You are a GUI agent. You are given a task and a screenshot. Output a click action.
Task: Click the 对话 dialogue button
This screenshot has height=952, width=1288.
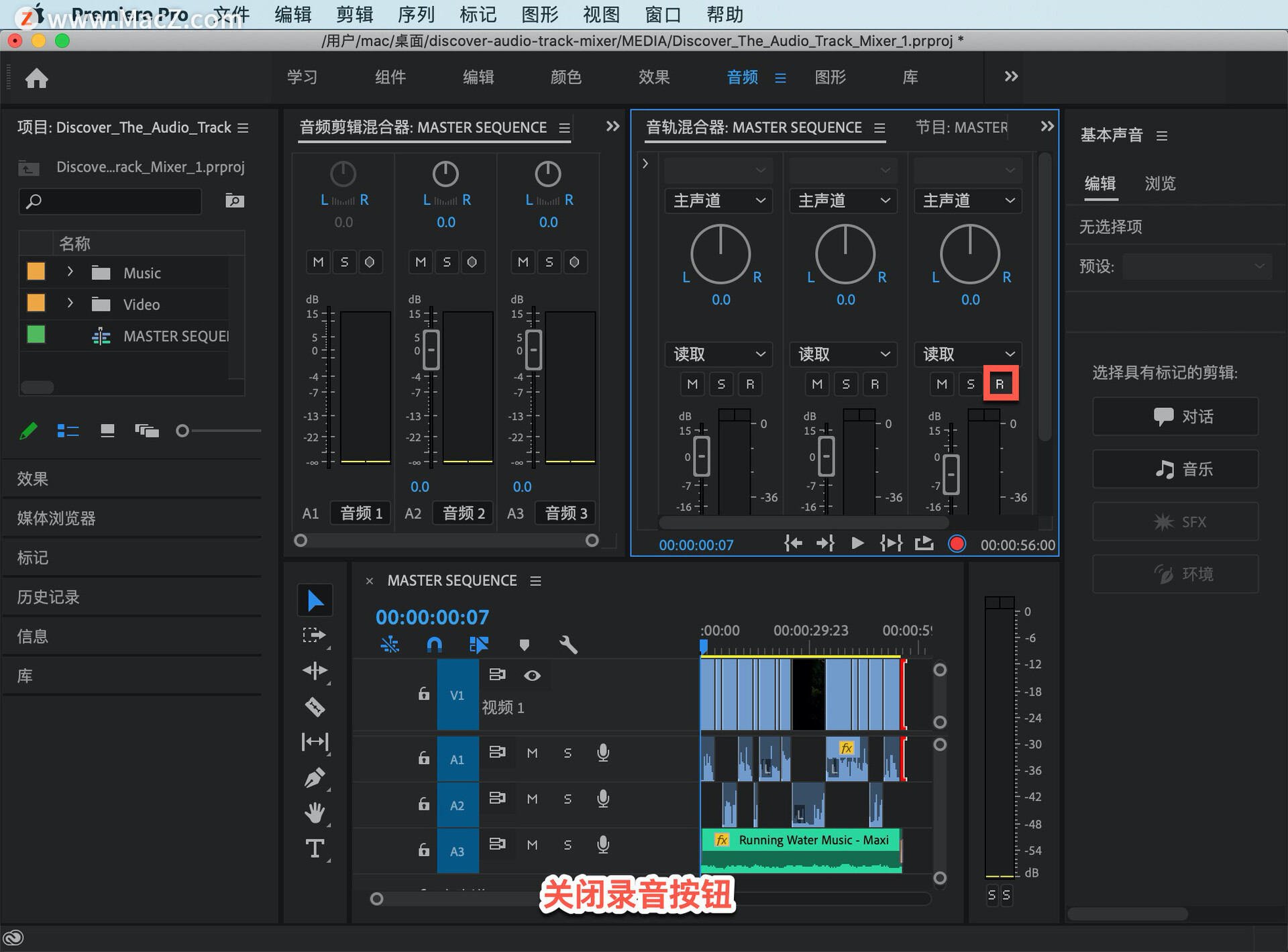1175,417
